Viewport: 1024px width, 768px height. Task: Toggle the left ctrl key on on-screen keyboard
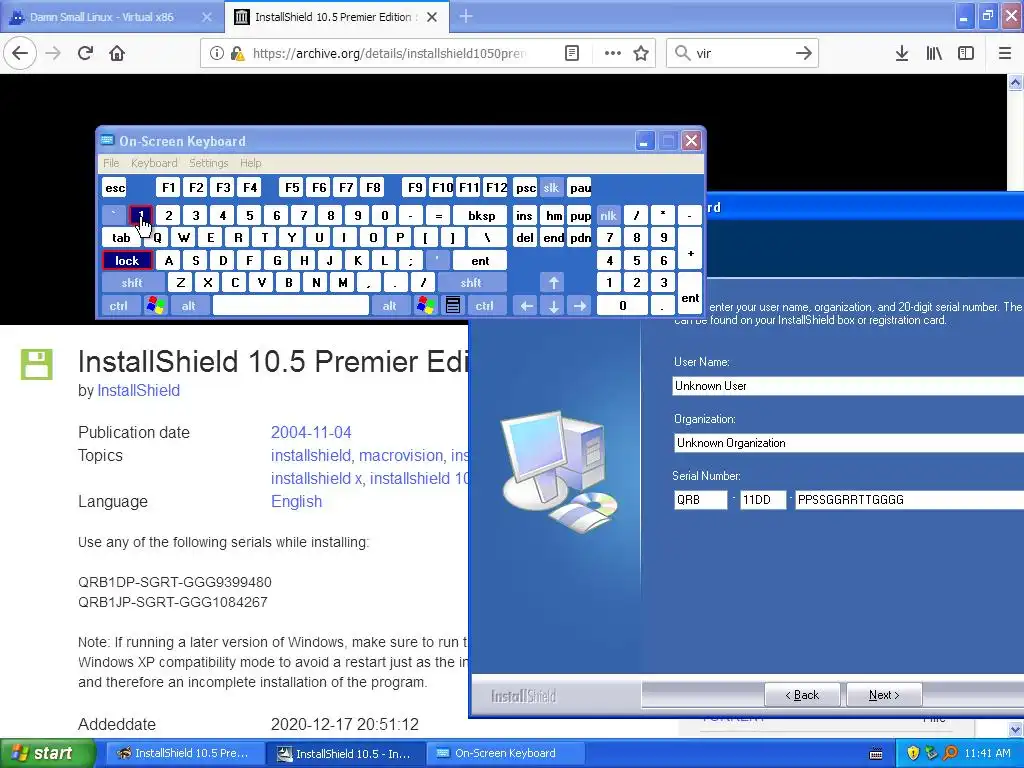coord(119,306)
